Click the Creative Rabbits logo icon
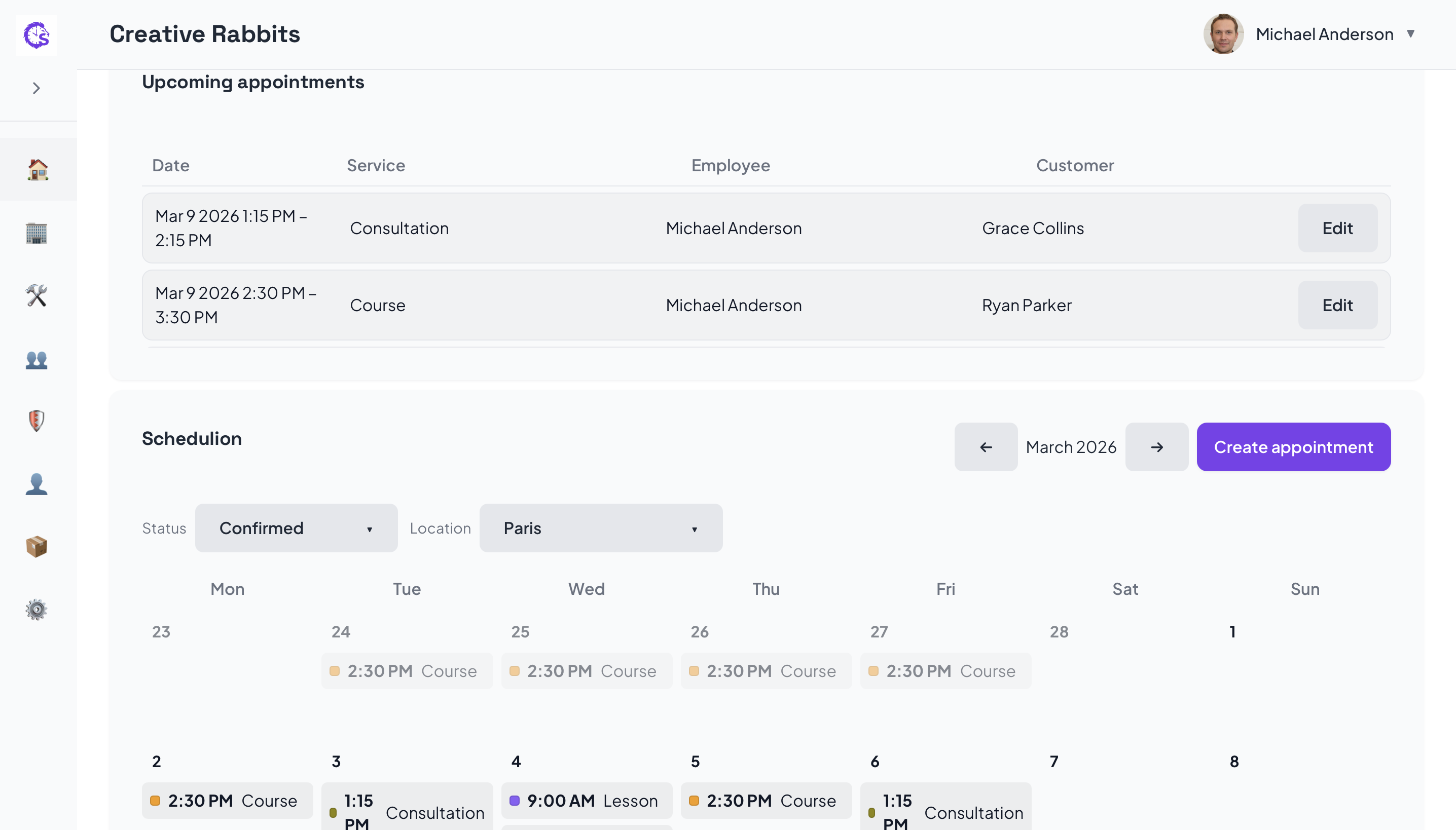The image size is (1456, 830). (x=37, y=35)
